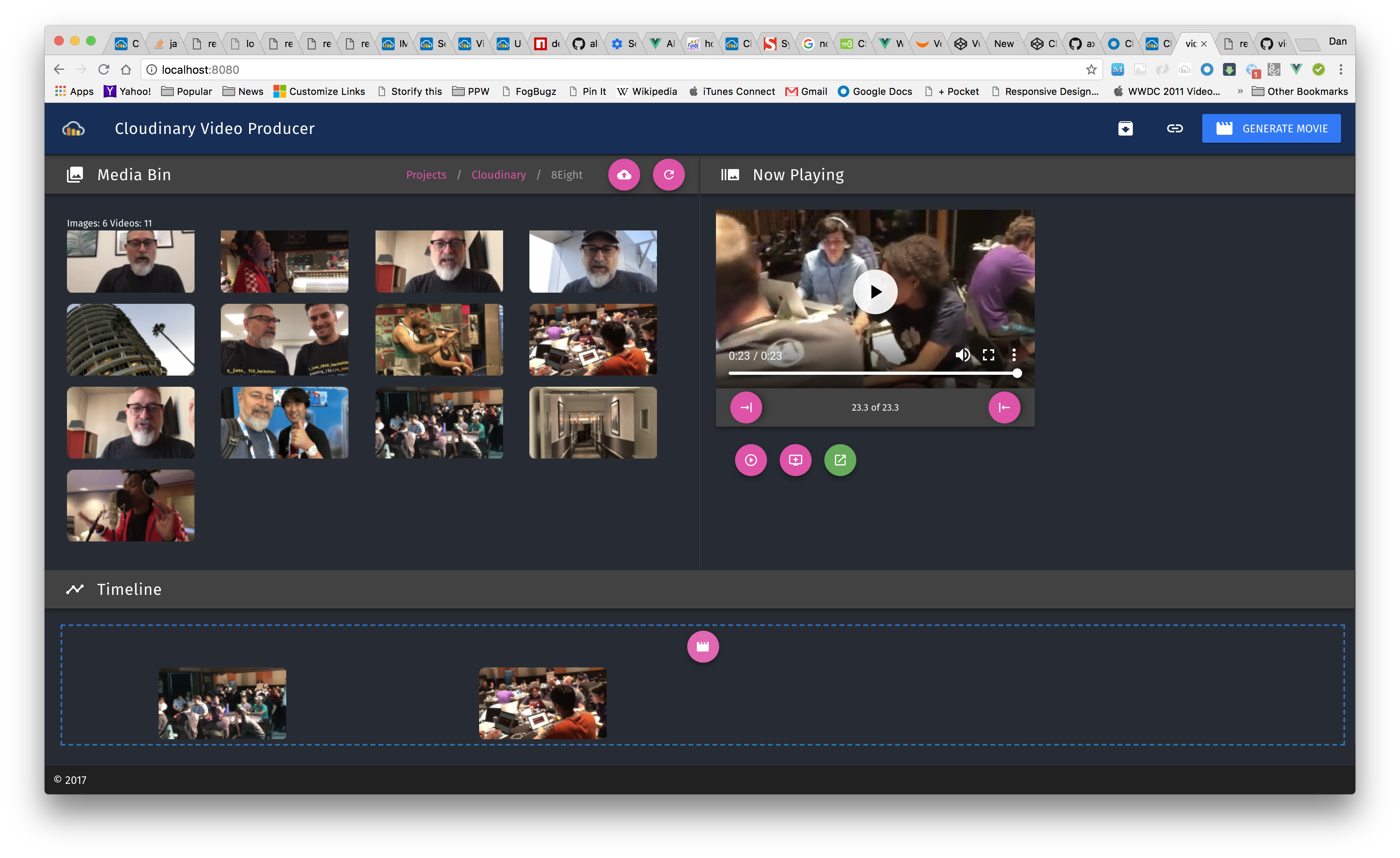Set trim end point with right pink button
This screenshot has width=1400, height=858.
pos(1004,407)
